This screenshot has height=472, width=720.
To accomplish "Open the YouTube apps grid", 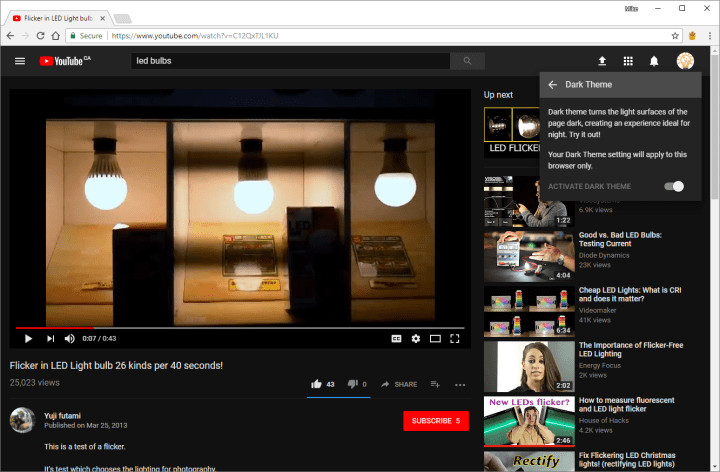I will pyautogui.click(x=628, y=61).
